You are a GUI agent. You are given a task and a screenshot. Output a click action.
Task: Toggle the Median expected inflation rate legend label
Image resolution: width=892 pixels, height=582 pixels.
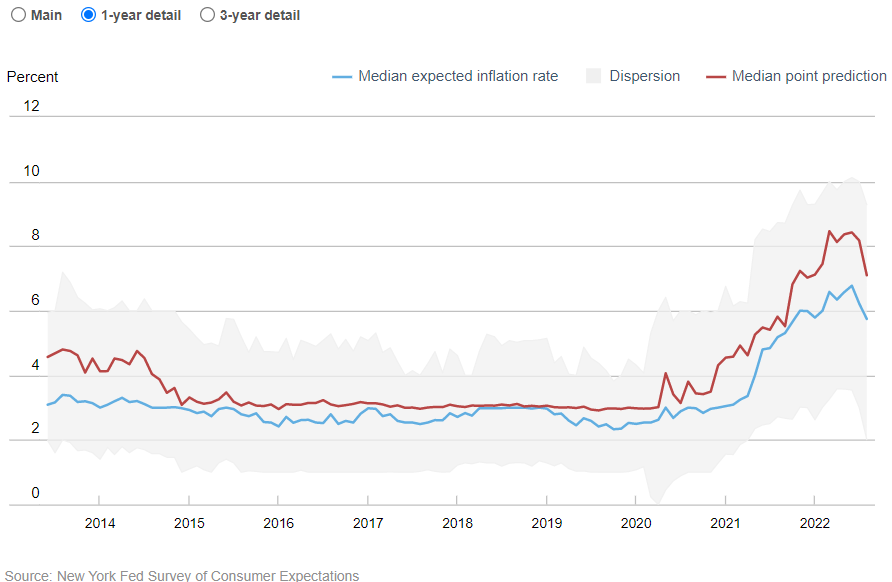pos(458,76)
